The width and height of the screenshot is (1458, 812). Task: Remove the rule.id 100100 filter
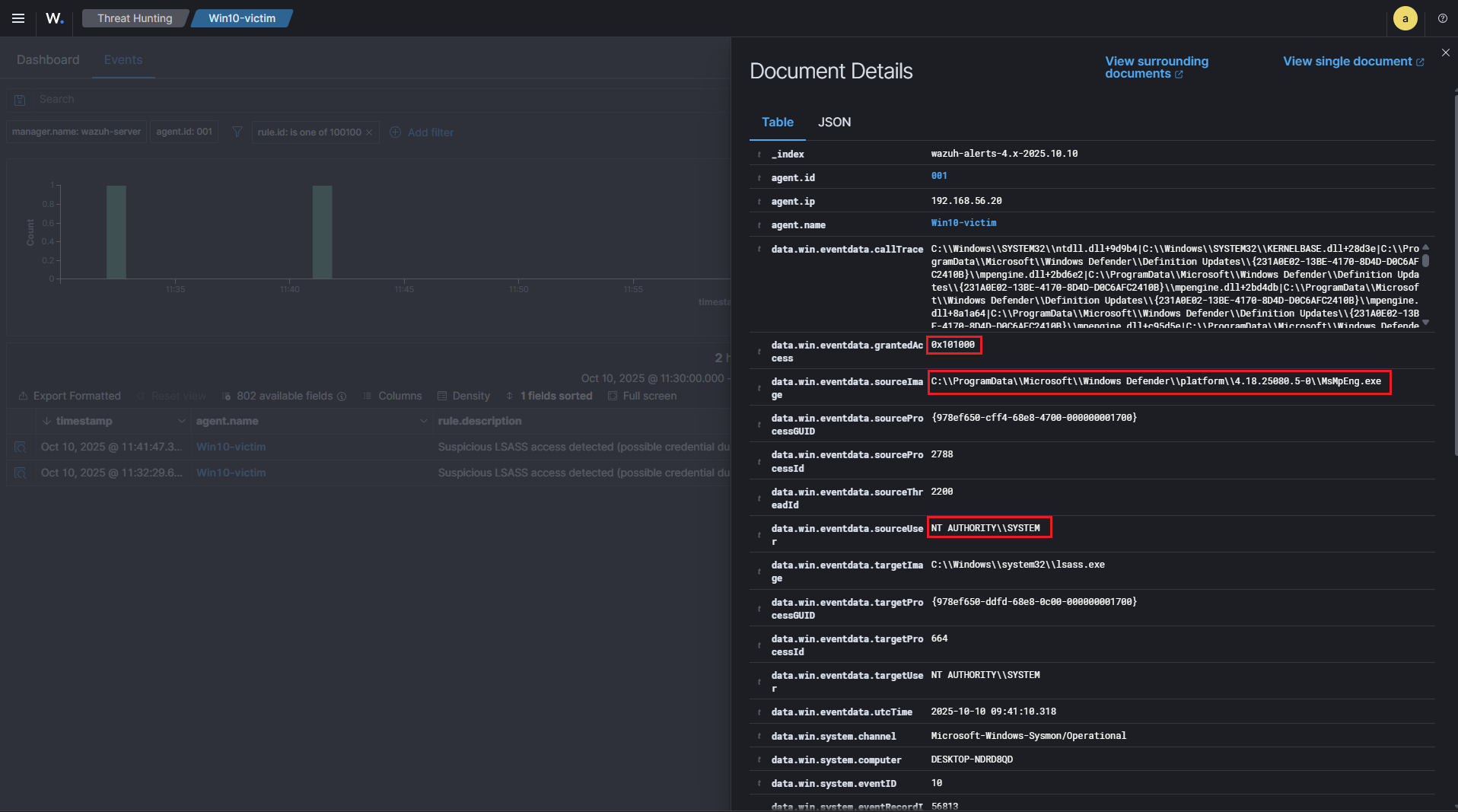click(x=370, y=132)
